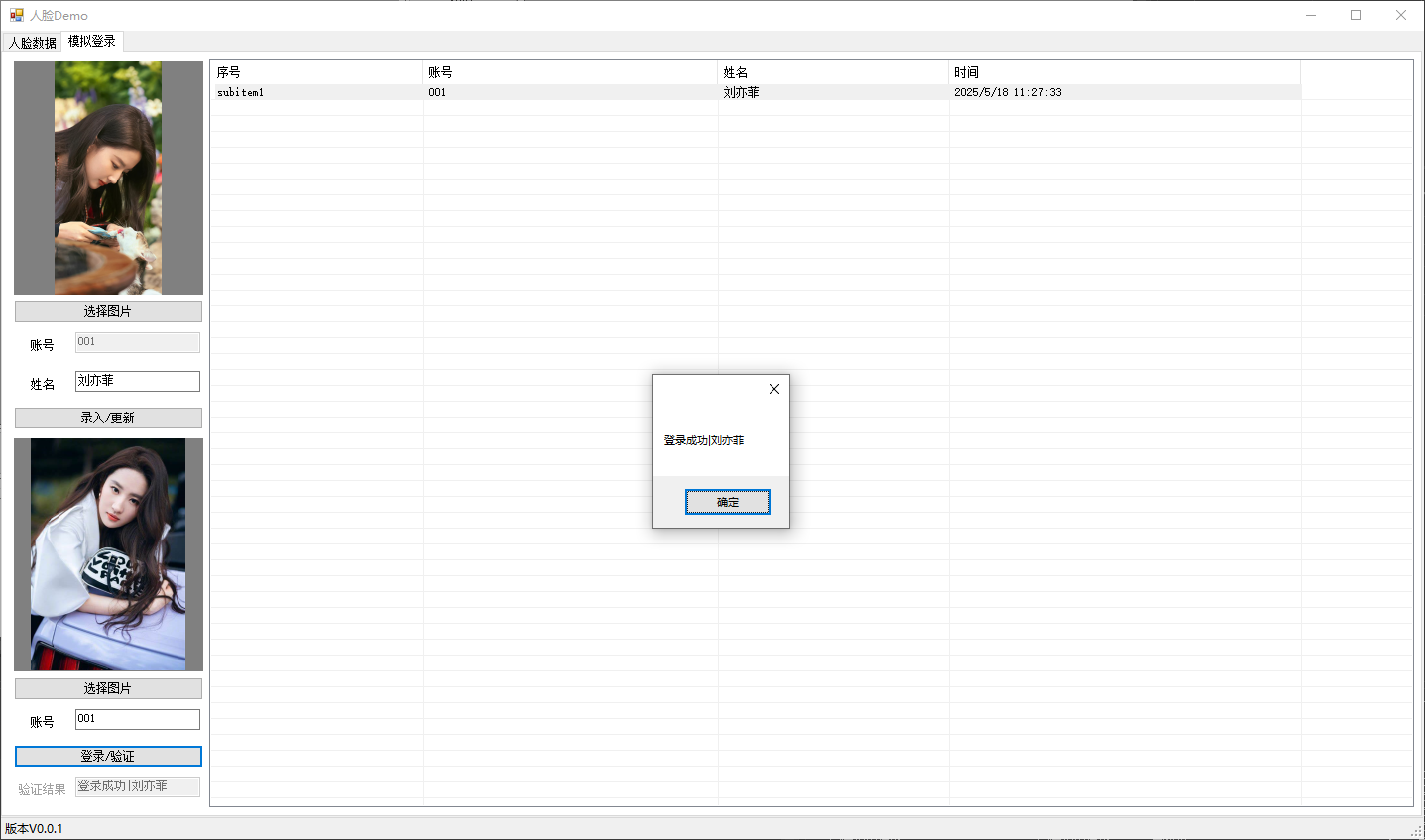Click the 验证结果 label
Viewport: 1425px width, 840px height.
(x=42, y=789)
